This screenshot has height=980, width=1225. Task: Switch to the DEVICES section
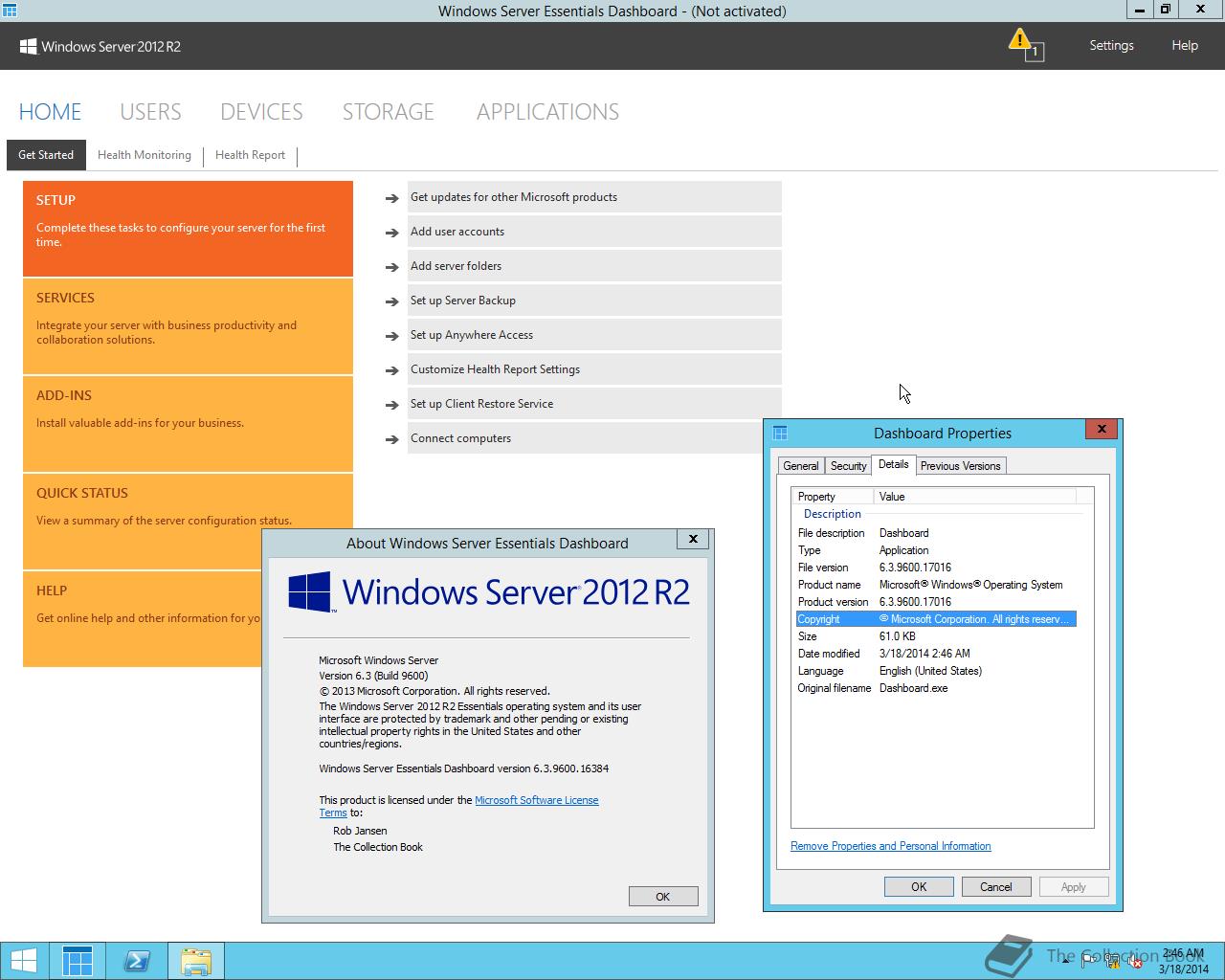[261, 112]
